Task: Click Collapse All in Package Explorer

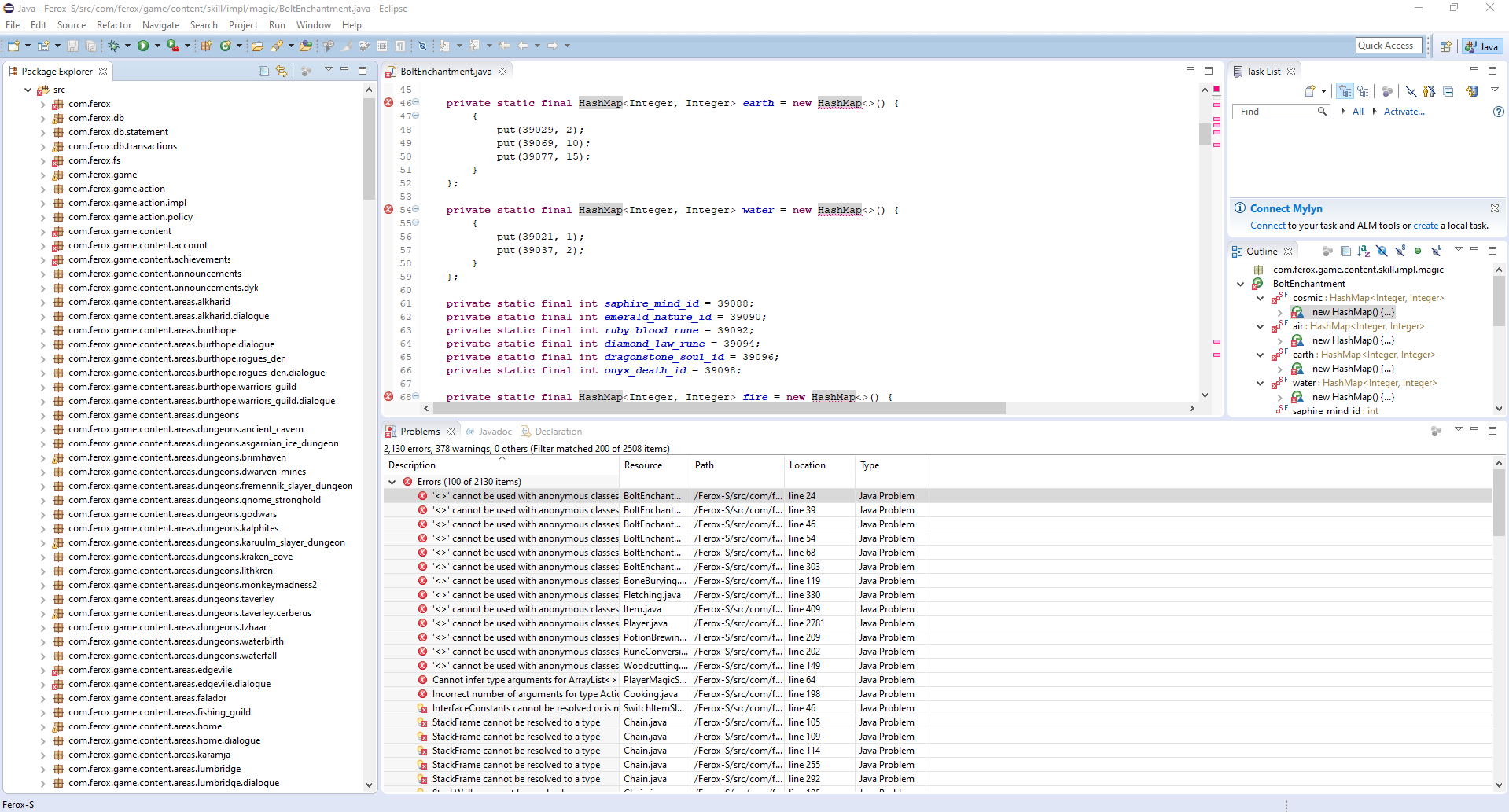Action: pyautogui.click(x=263, y=72)
